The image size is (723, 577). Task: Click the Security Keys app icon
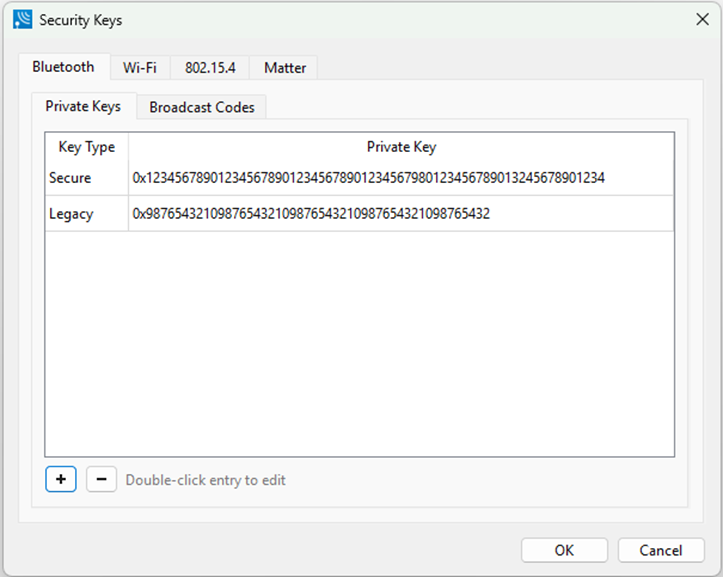[23, 20]
